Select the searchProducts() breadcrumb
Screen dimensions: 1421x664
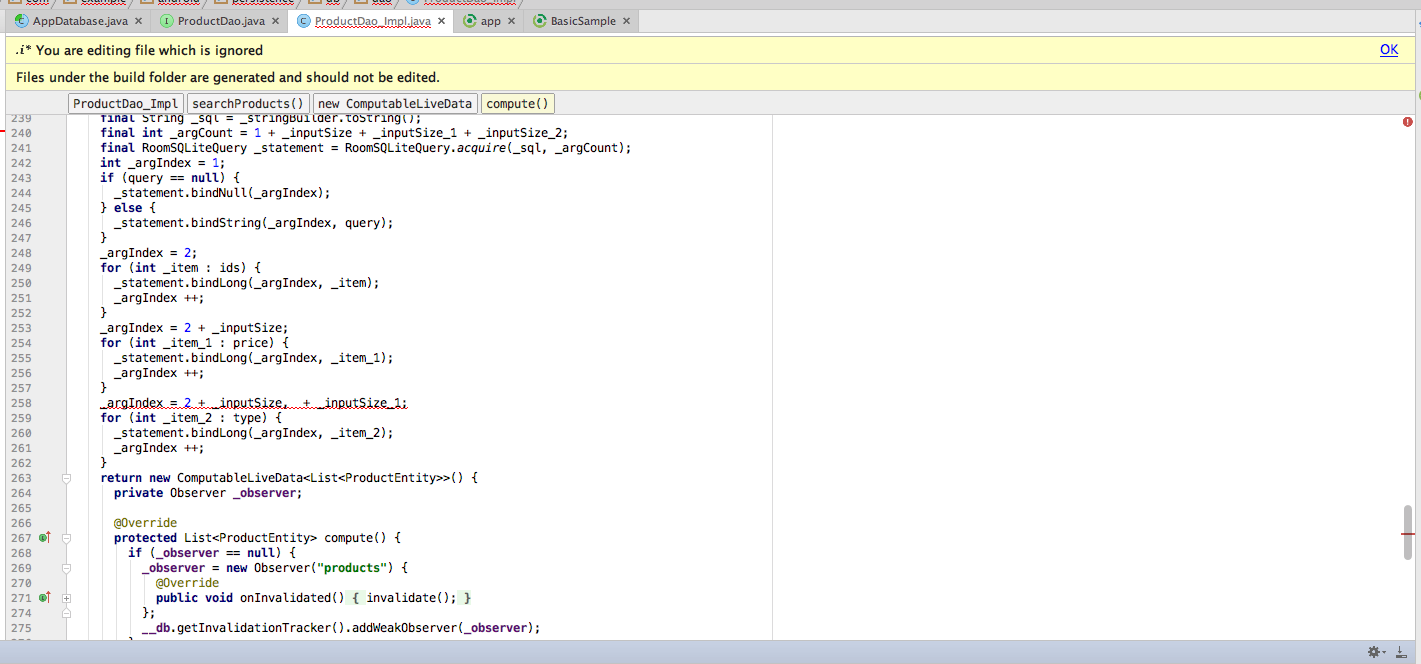pos(247,104)
